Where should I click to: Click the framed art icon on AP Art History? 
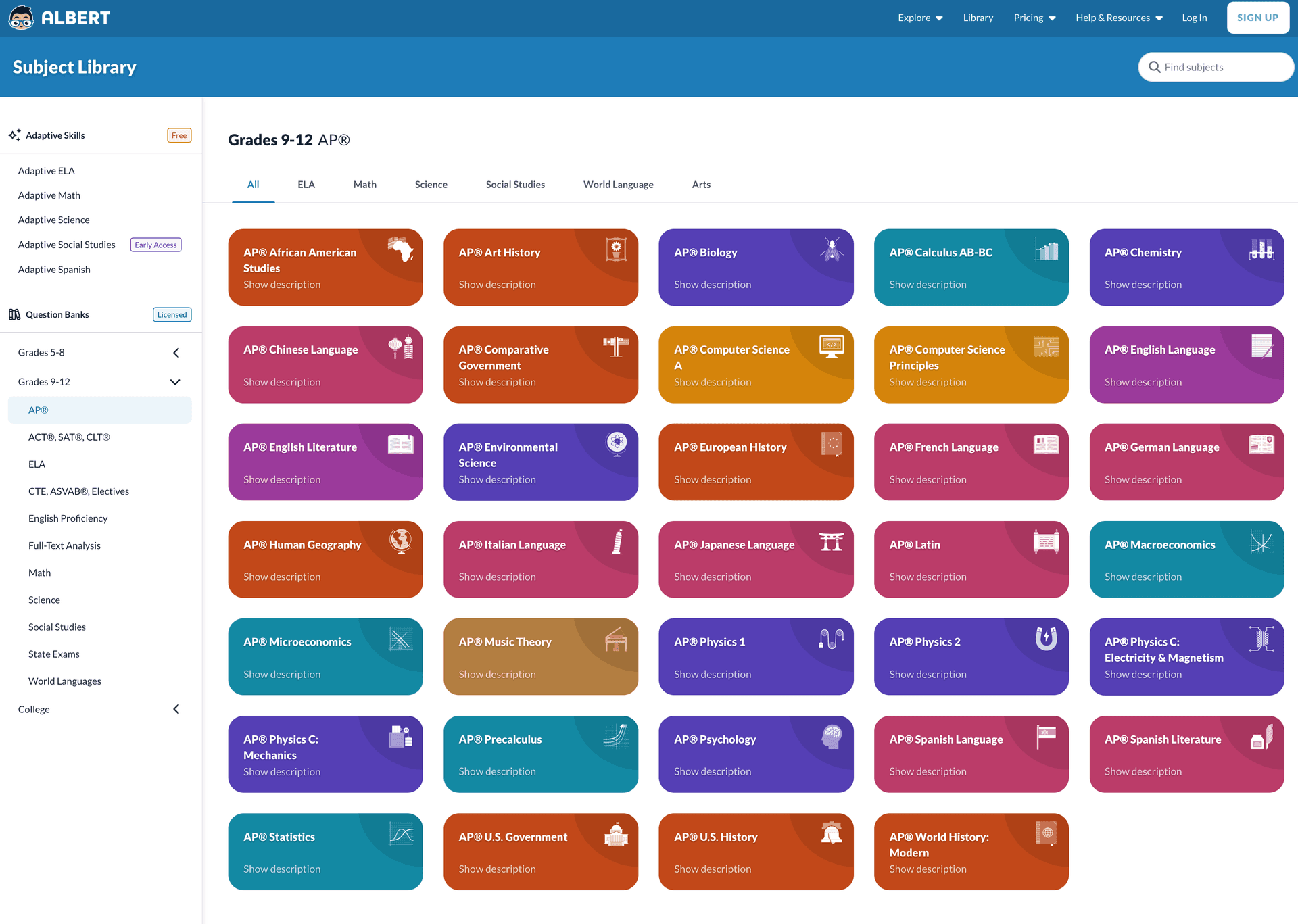[x=616, y=249]
